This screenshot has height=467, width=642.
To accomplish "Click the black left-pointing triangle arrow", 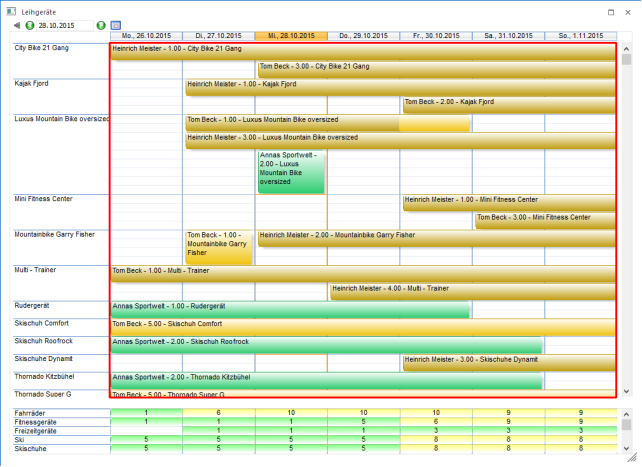I will coord(17,24).
